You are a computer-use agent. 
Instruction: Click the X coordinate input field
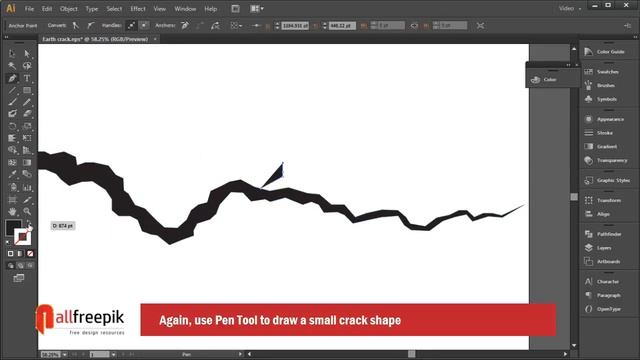click(x=295, y=26)
